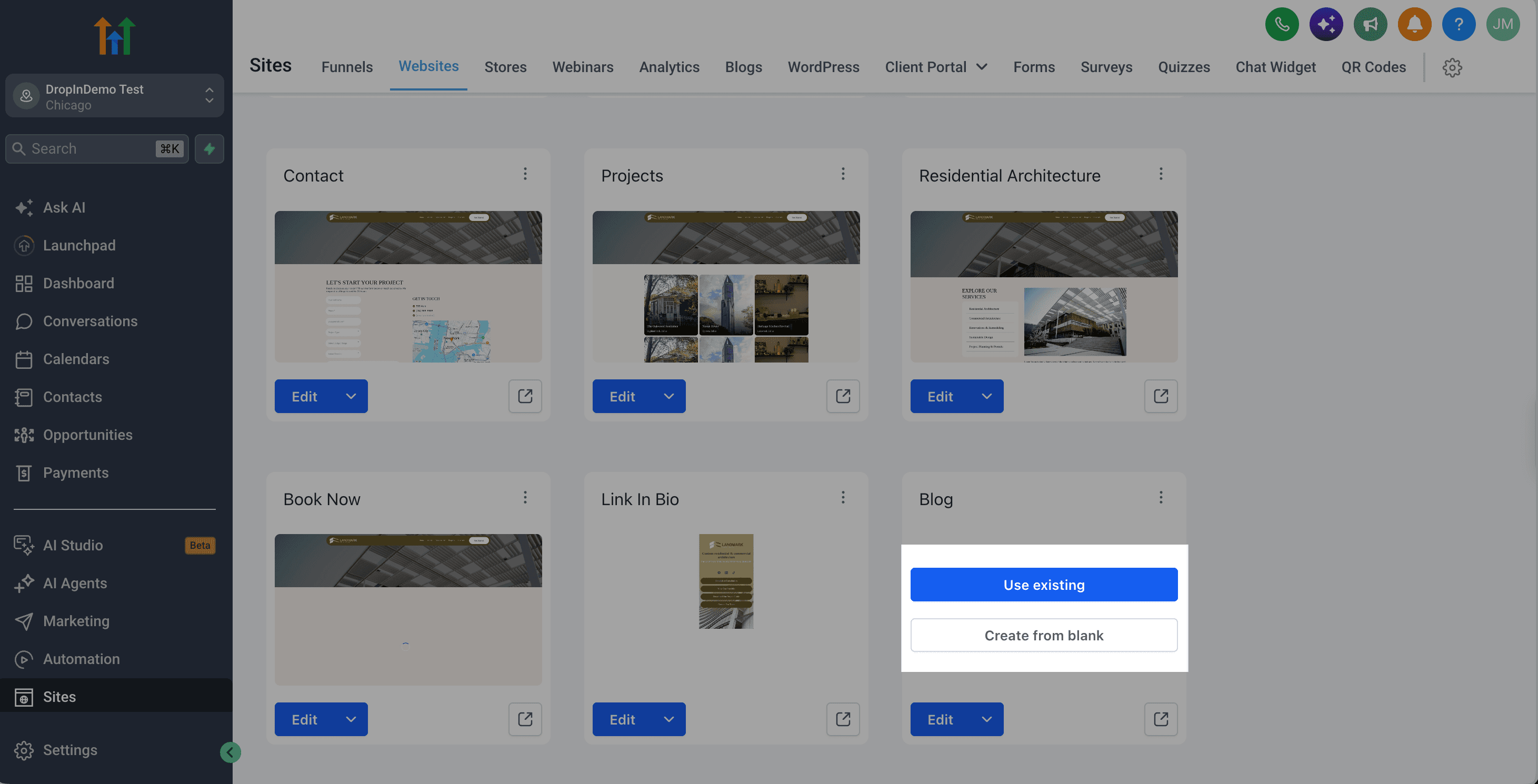Open Link In Bio preview in new tab
This screenshot has width=1538, height=784.
click(x=843, y=720)
